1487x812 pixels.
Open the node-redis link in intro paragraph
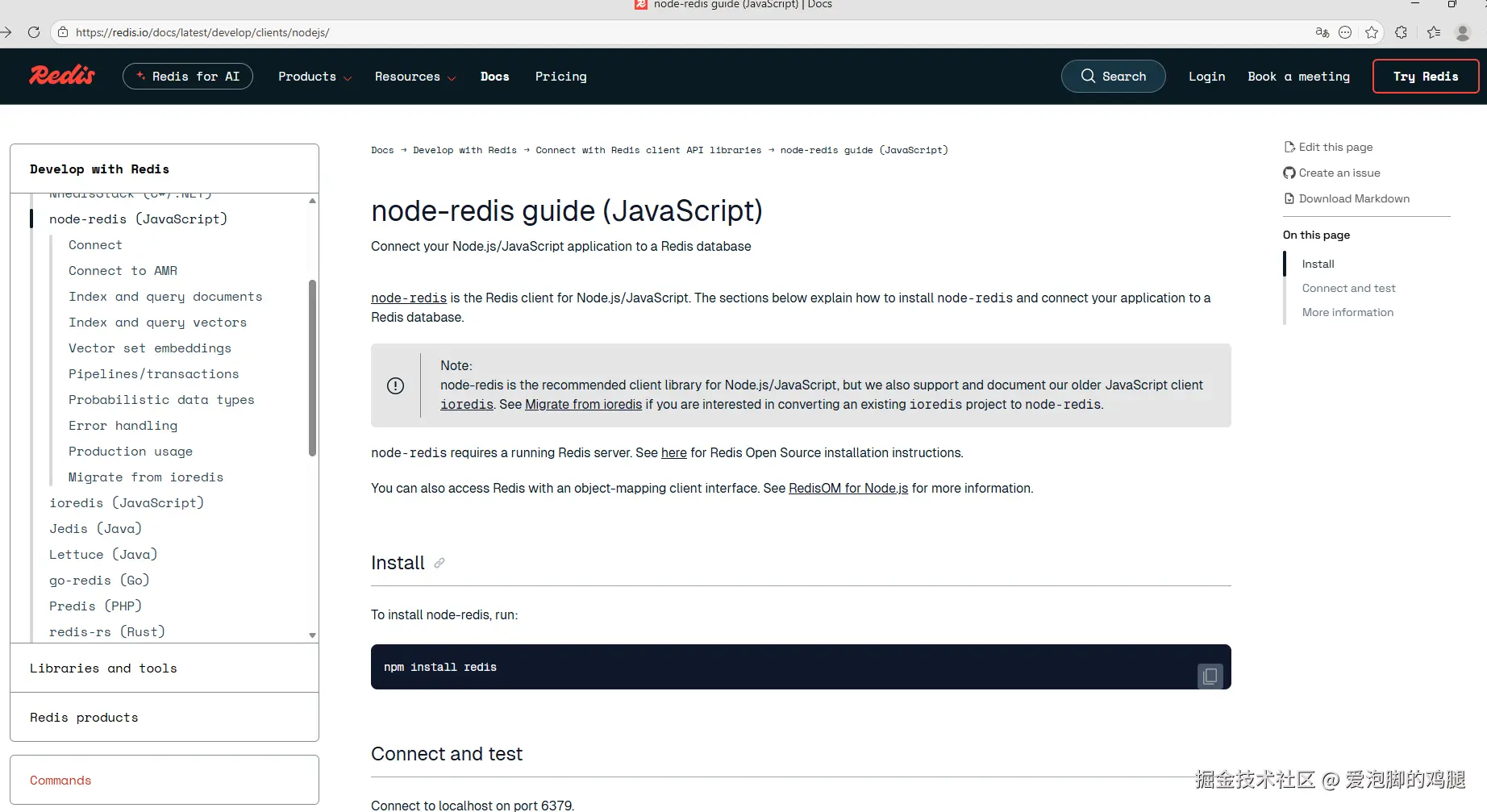(x=409, y=298)
